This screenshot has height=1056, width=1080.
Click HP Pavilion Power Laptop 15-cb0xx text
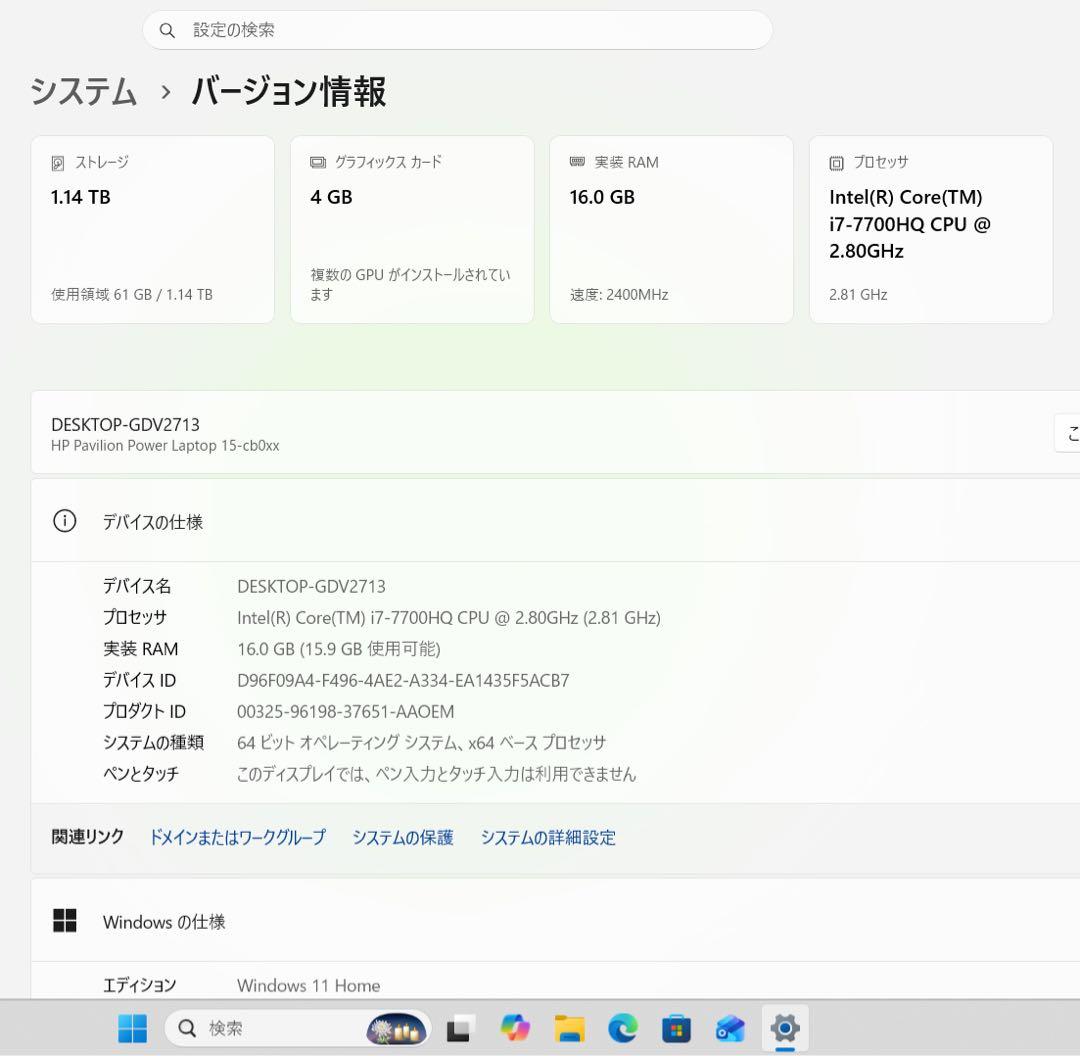click(165, 446)
